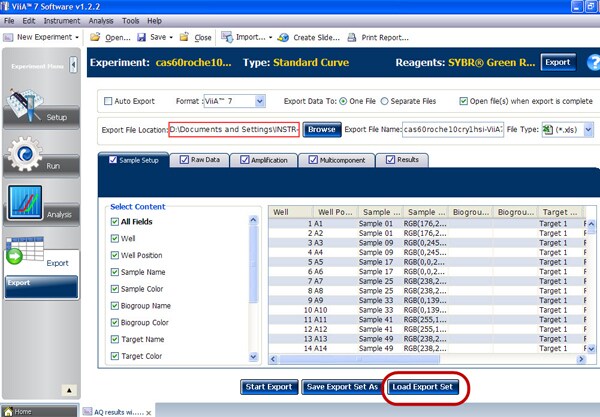
Task: Click the New Experiment toolbar icon
Action: [8, 37]
